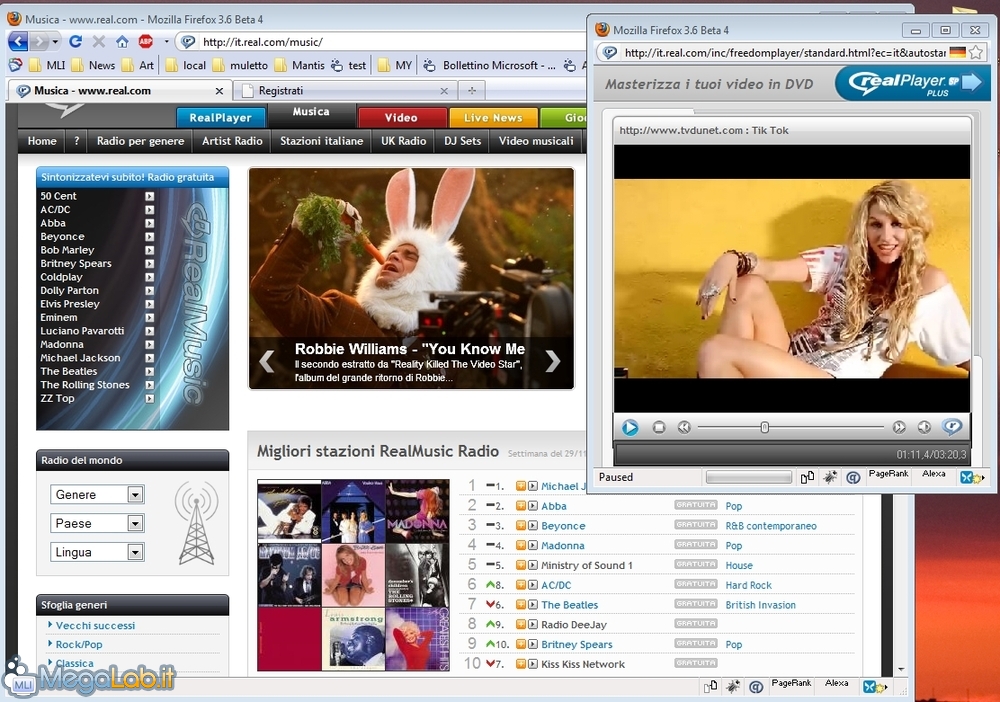1000x702 pixels.
Task: Click the Adblock Plus ABP icon
Action: (146, 42)
